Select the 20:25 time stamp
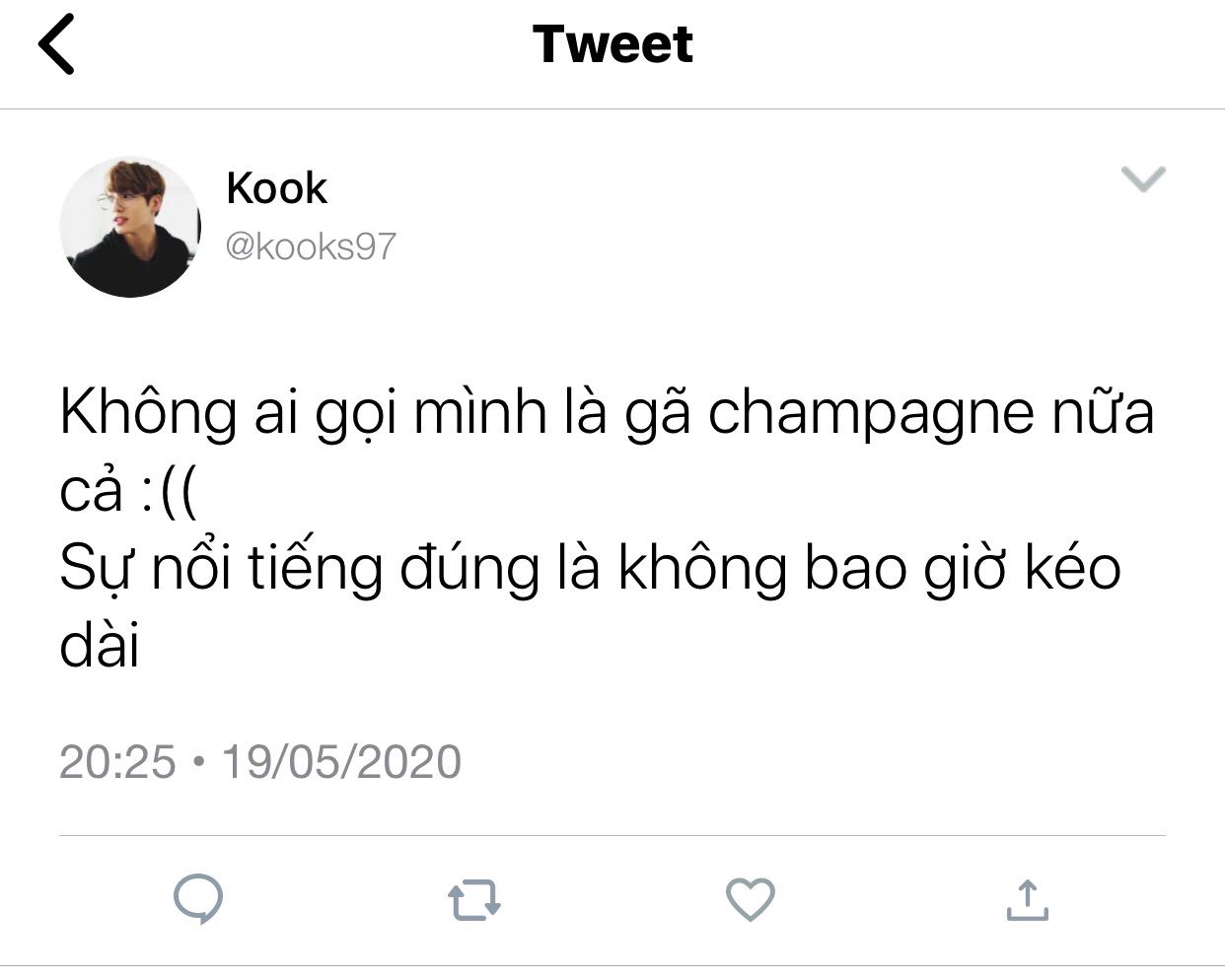 coord(117,762)
